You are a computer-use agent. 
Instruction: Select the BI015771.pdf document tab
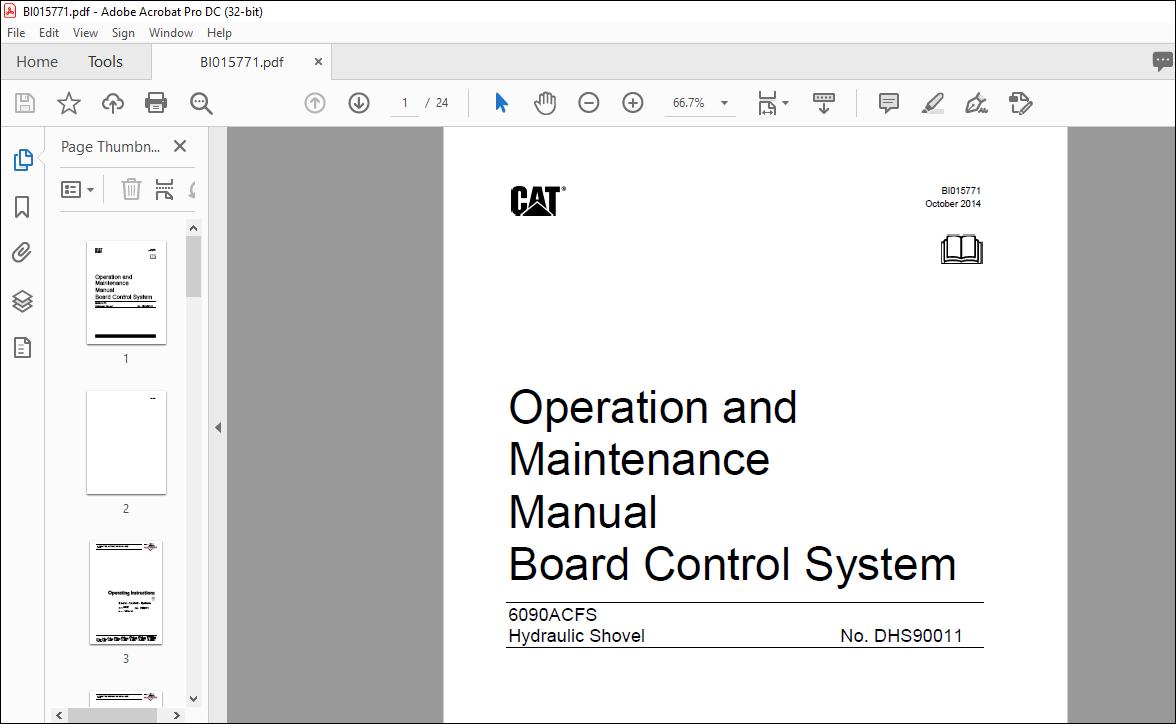242,62
